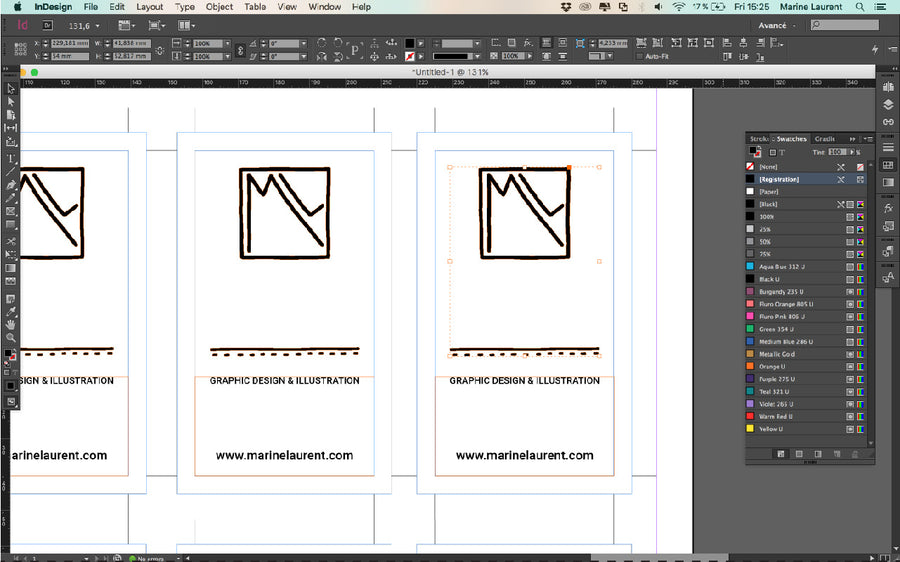Image resolution: width=900 pixels, height=562 pixels.
Task: Click the quick apply lightning icon
Action: 875,49
